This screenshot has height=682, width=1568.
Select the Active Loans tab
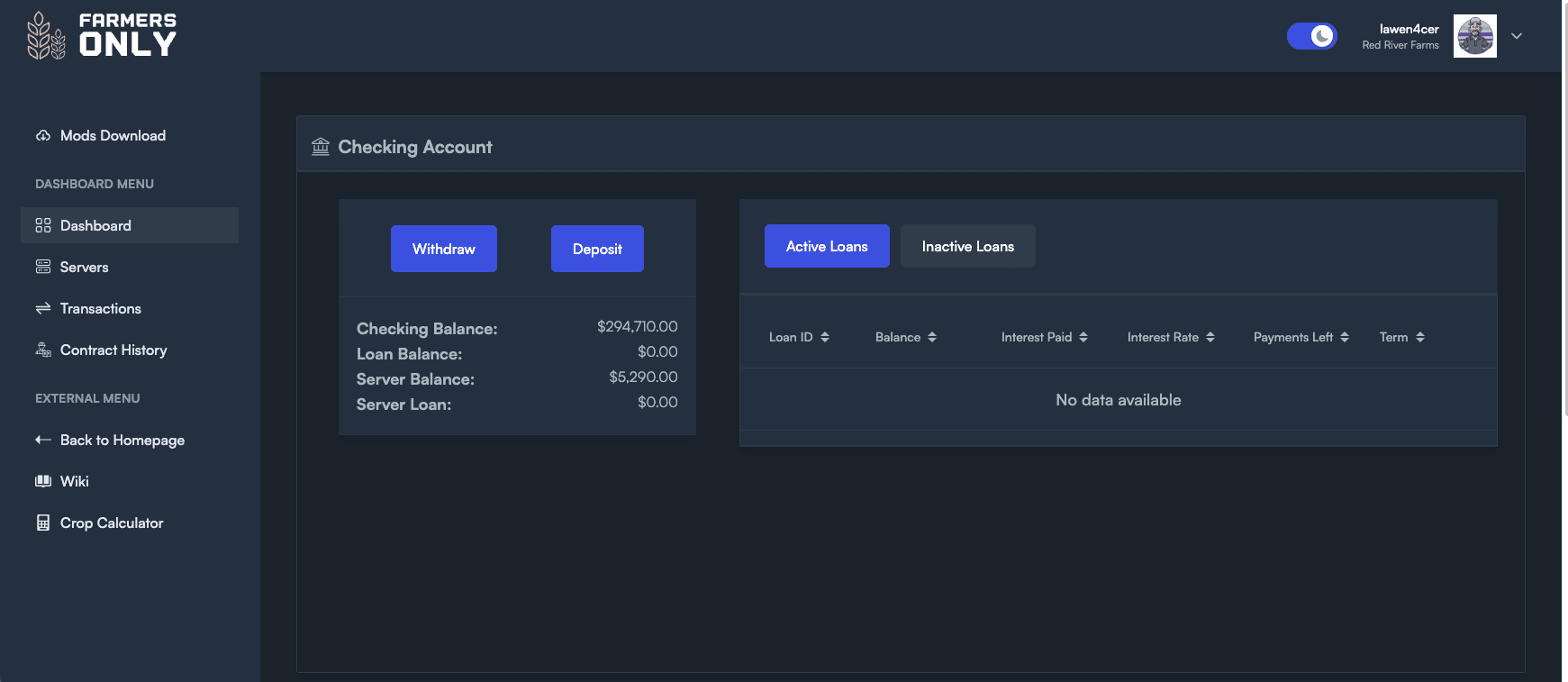click(827, 246)
